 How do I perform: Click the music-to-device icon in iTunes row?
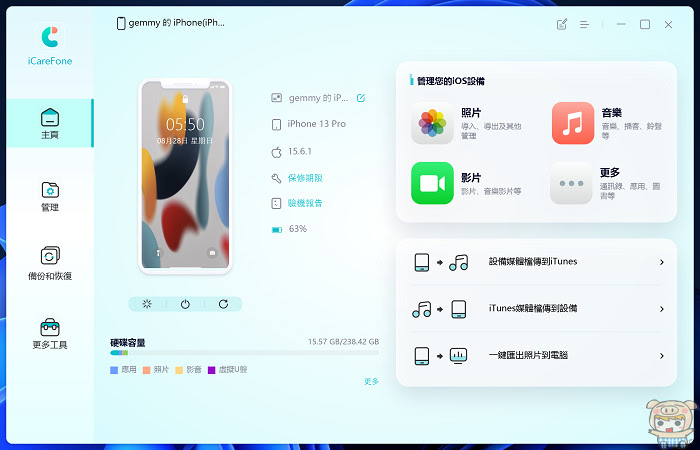click(x=439, y=309)
